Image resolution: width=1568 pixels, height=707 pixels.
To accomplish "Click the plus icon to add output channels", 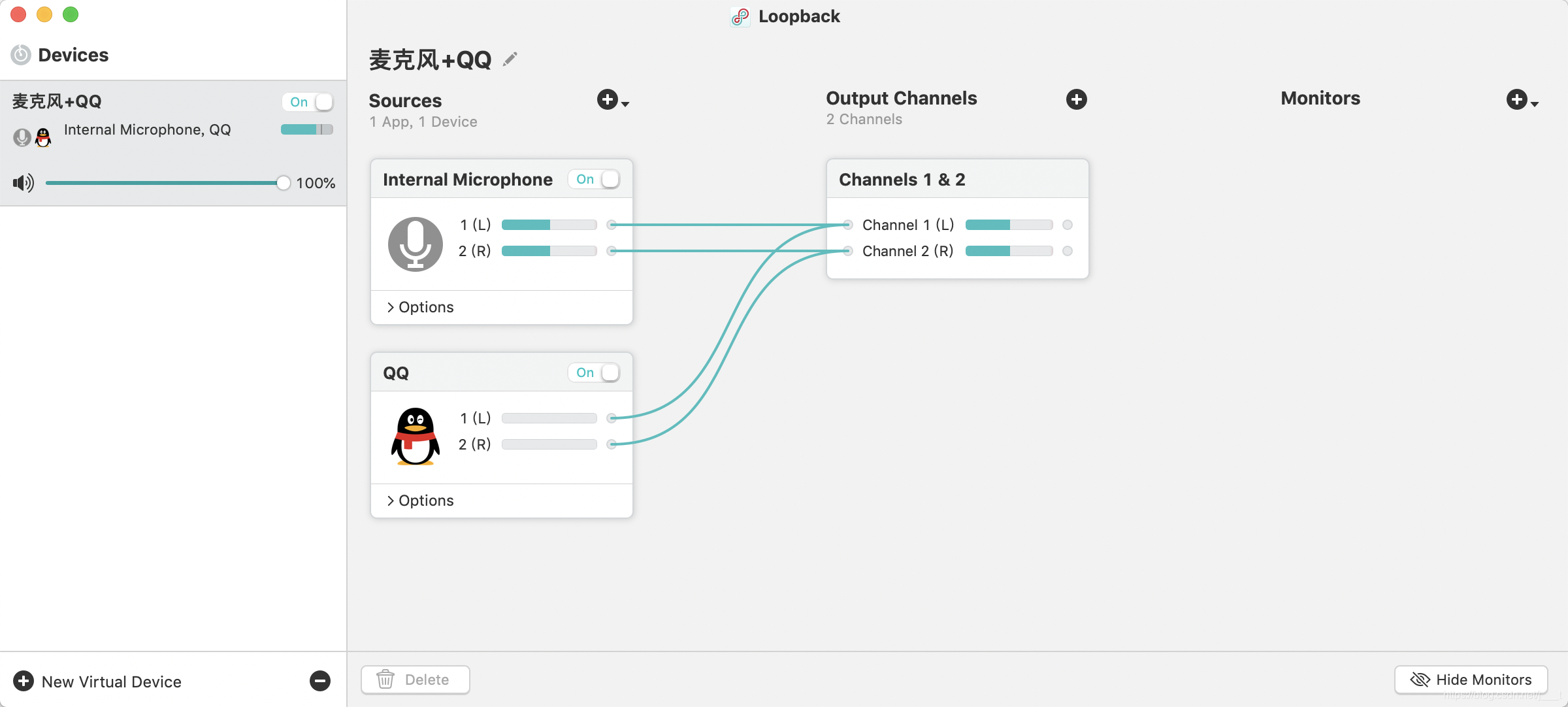I will tap(1076, 99).
